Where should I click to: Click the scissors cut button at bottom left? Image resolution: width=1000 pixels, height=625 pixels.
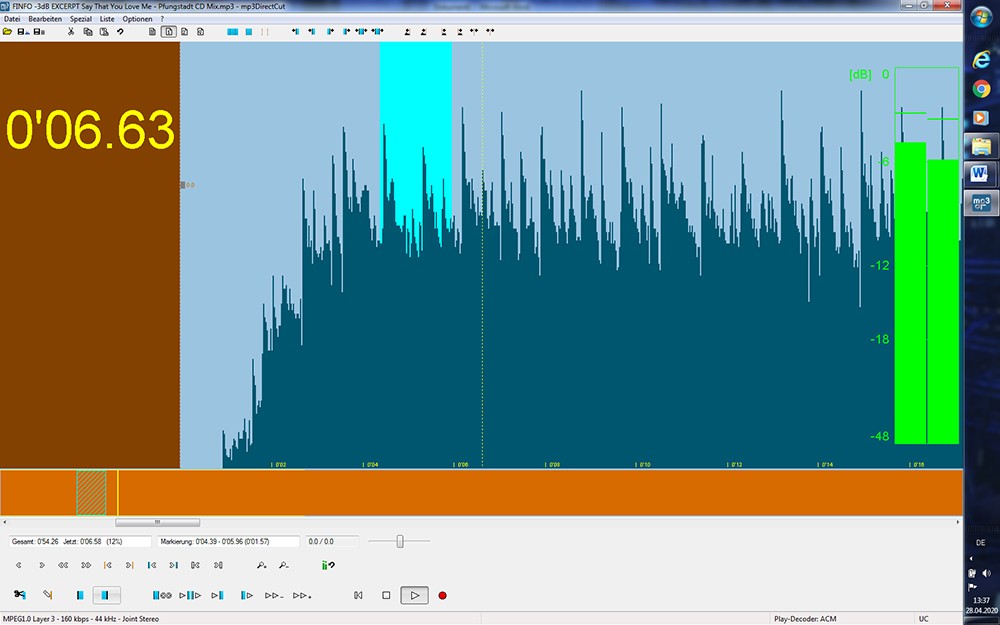[20, 596]
